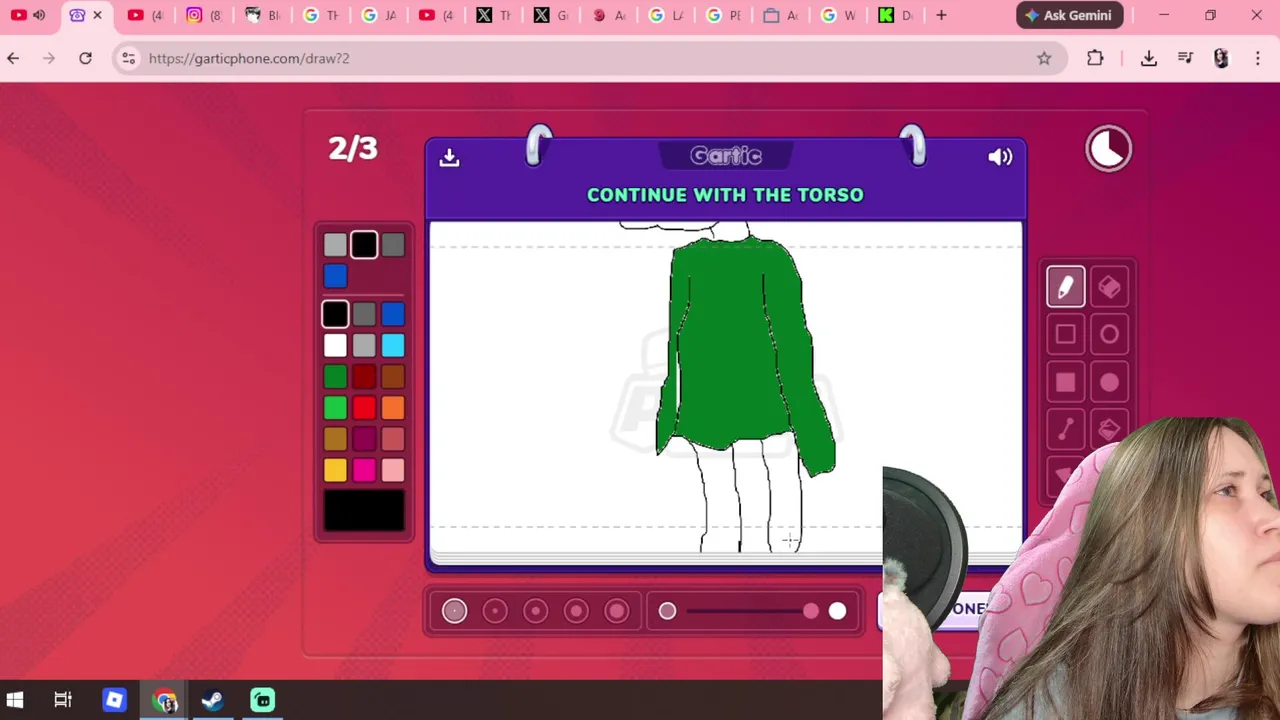Go back to the previous page
1280x720 pixels.
pos(13,58)
